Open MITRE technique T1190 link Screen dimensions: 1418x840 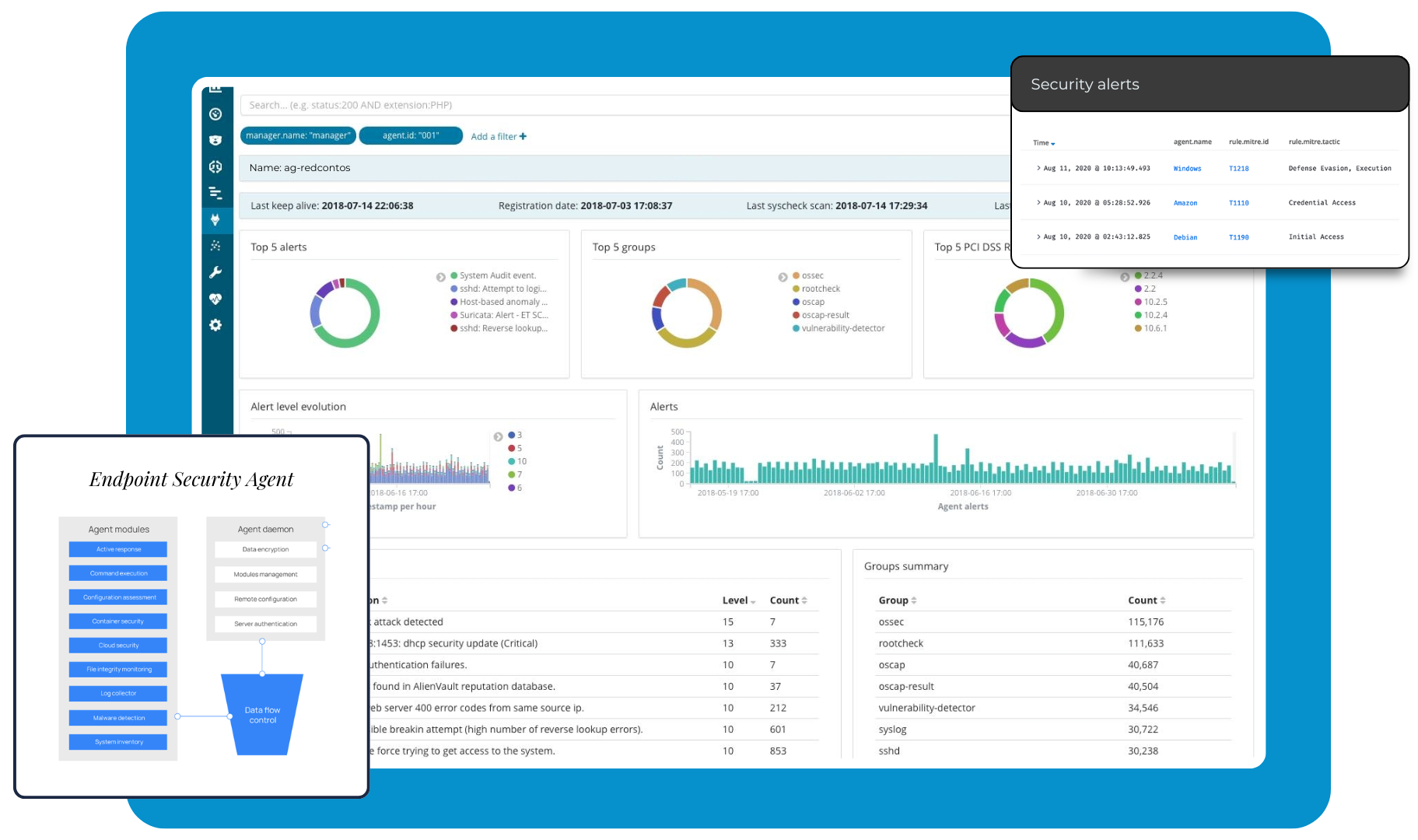coord(1238,237)
